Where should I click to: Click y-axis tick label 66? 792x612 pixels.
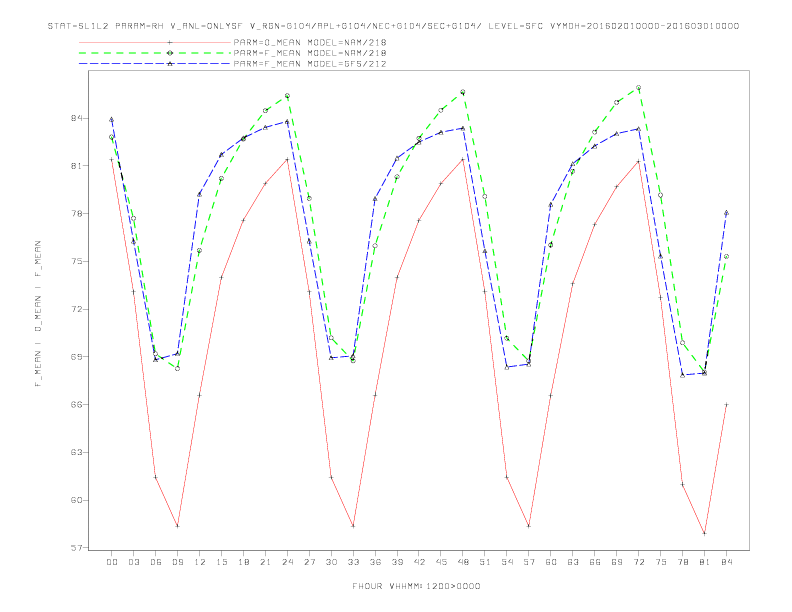click(76, 404)
